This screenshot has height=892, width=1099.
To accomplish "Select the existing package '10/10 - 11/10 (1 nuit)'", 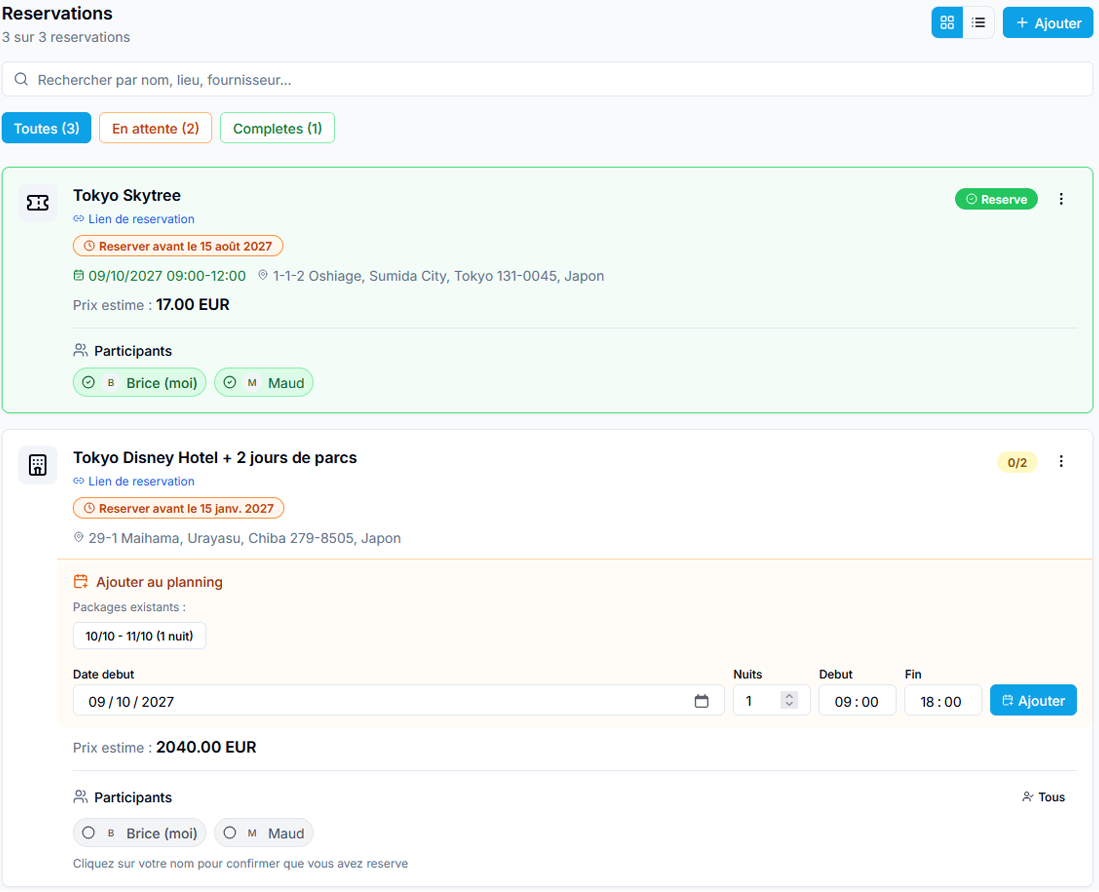I will tap(139, 636).
